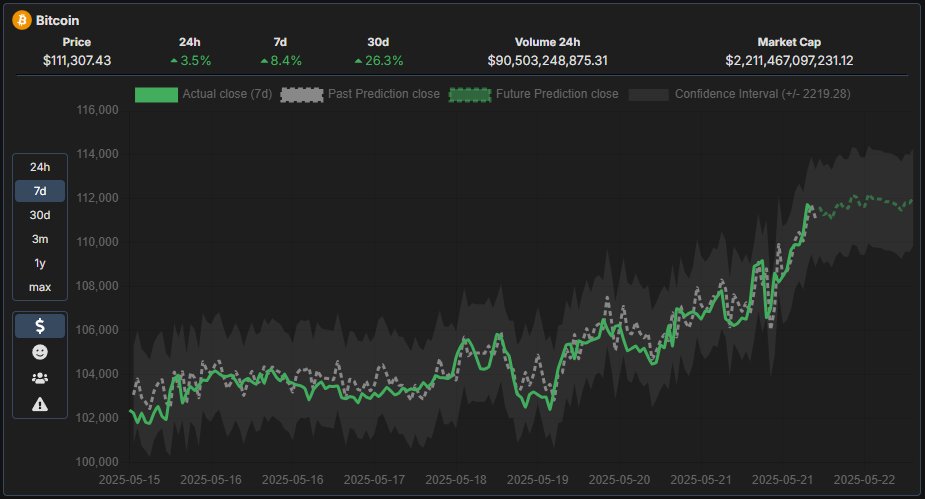Click the 24h change value 3.5%

(x=196, y=61)
